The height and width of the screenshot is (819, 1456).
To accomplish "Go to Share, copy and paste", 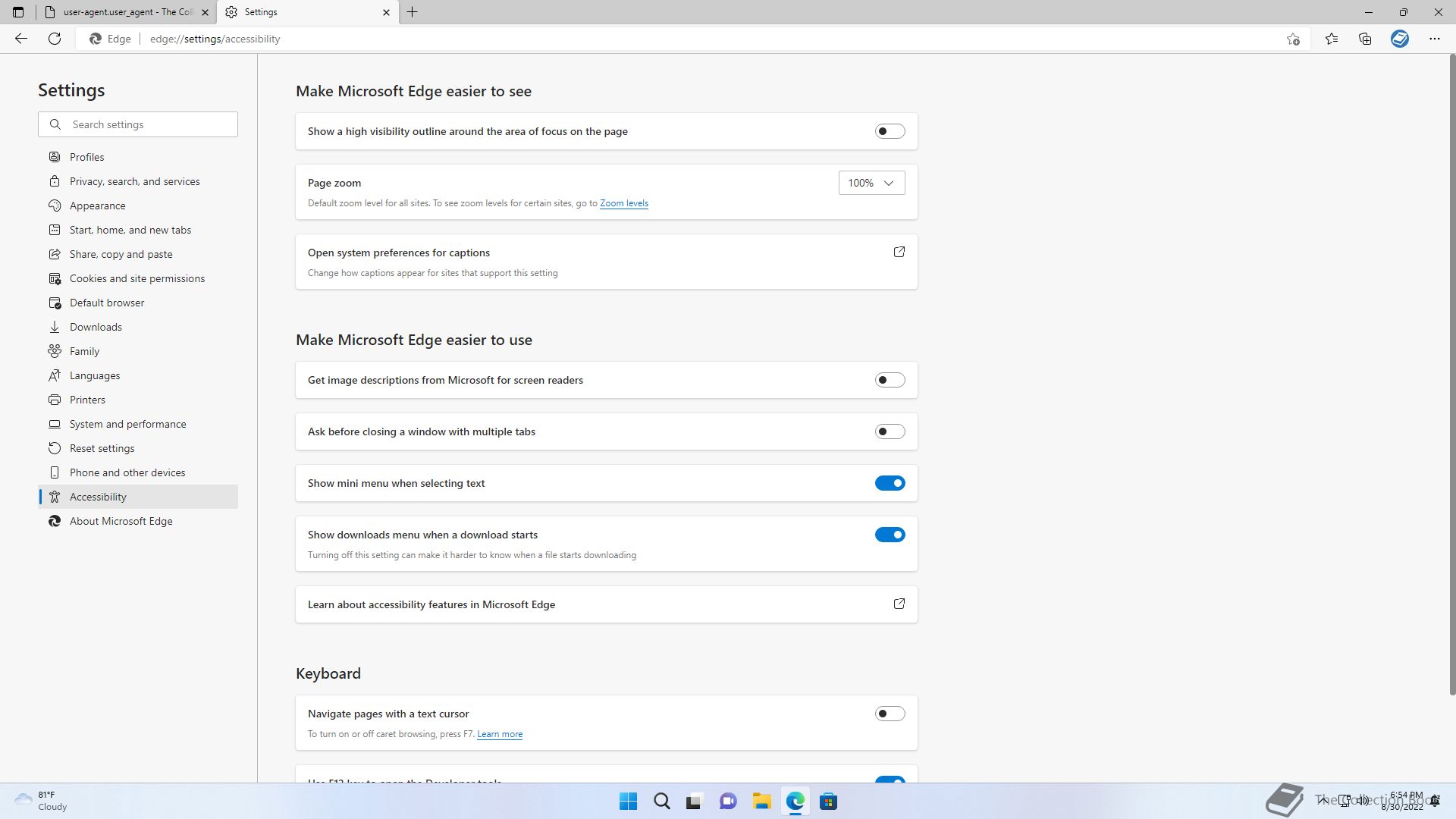I will point(138,254).
